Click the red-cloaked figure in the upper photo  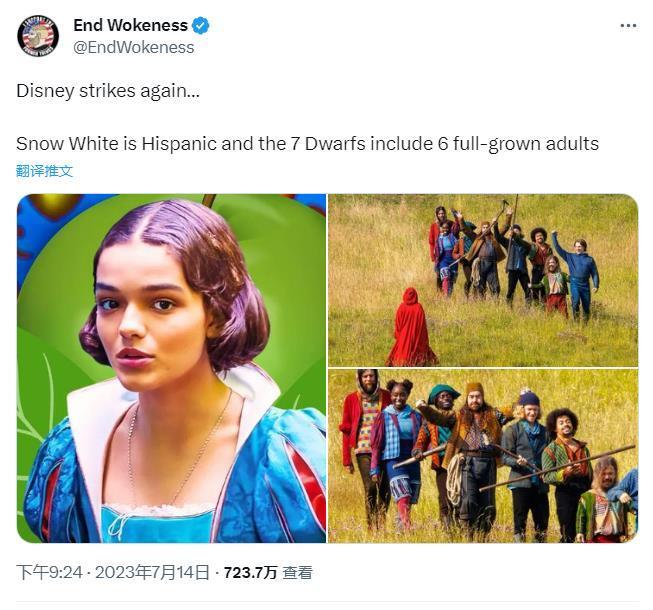(x=411, y=327)
